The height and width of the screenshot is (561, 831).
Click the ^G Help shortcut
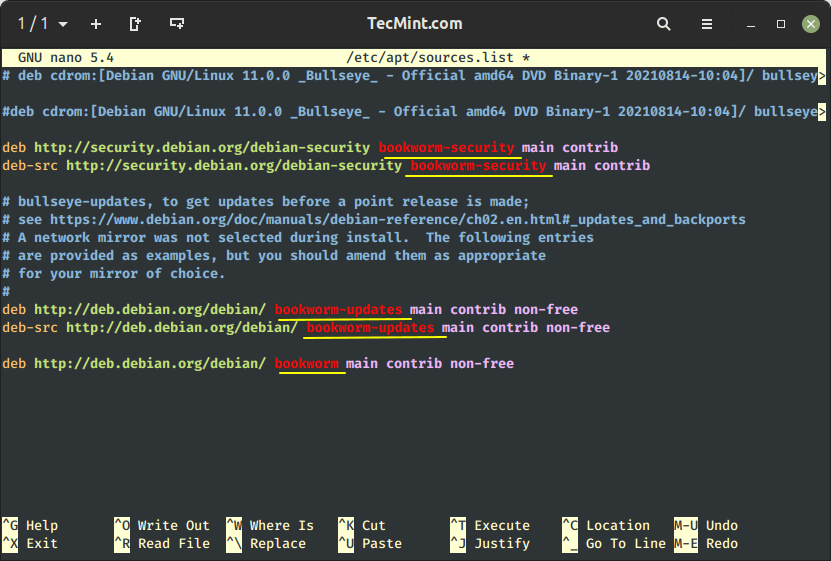30,525
